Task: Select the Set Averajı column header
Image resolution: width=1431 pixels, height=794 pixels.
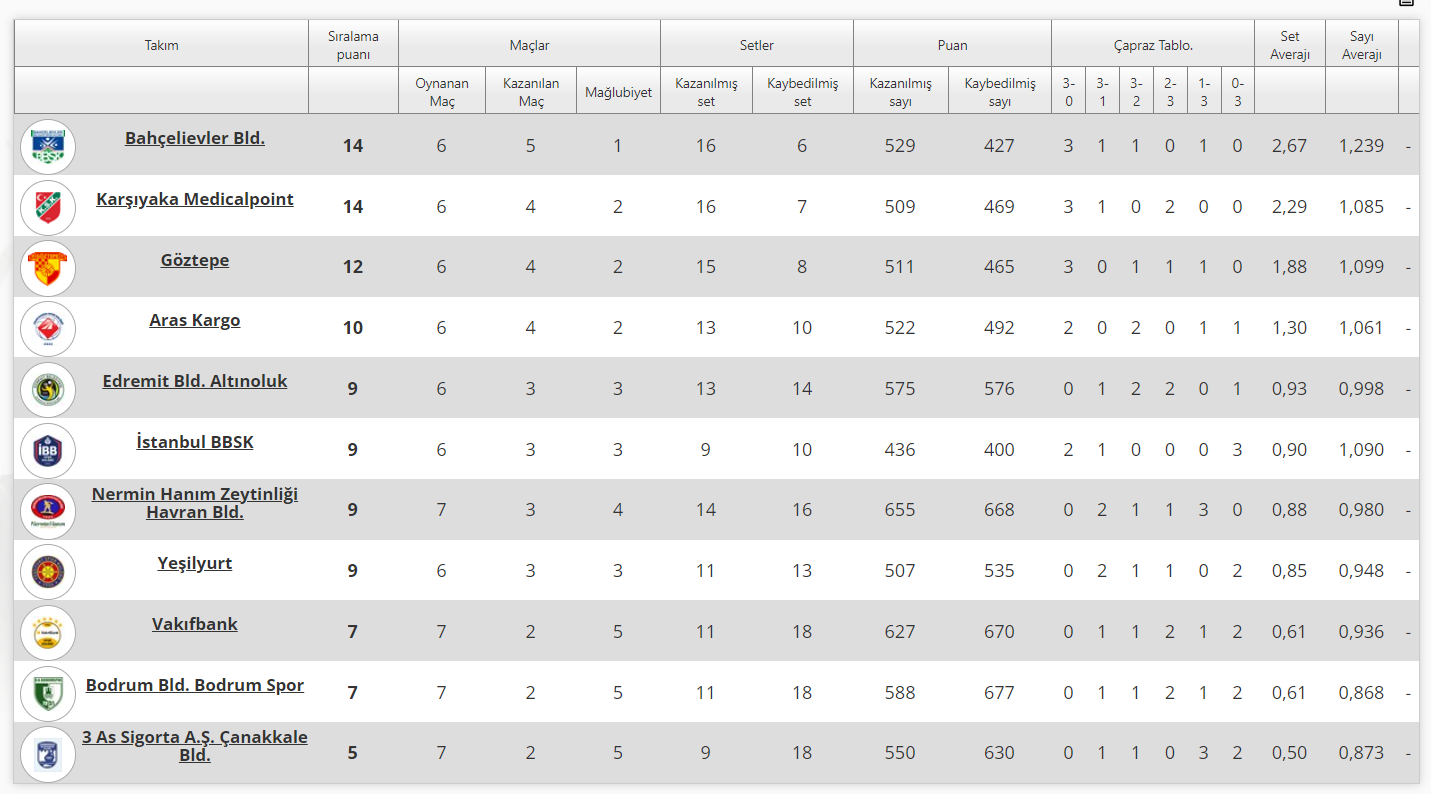Action: (1290, 45)
